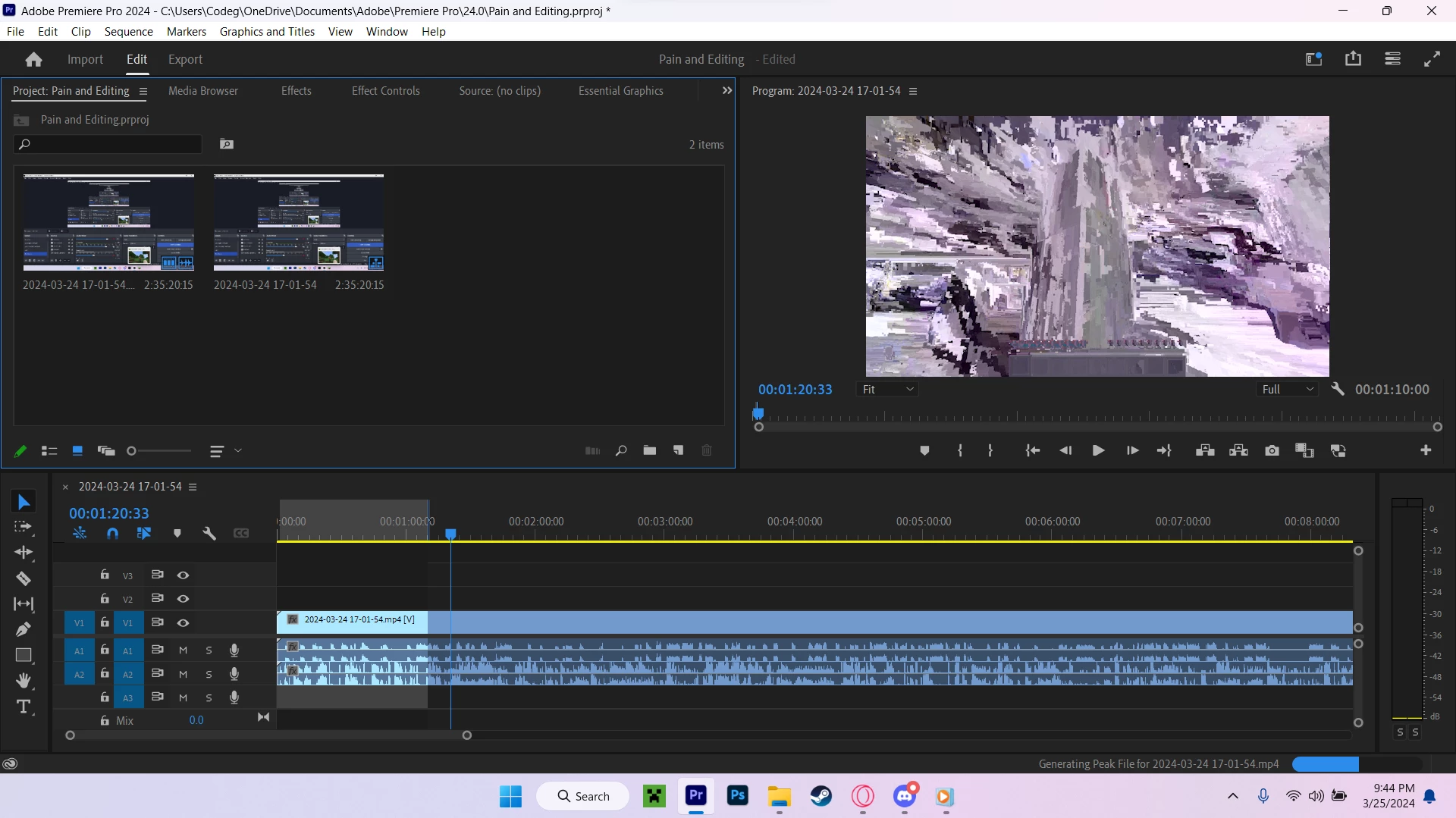Switch to the Export workspace

[x=185, y=59]
